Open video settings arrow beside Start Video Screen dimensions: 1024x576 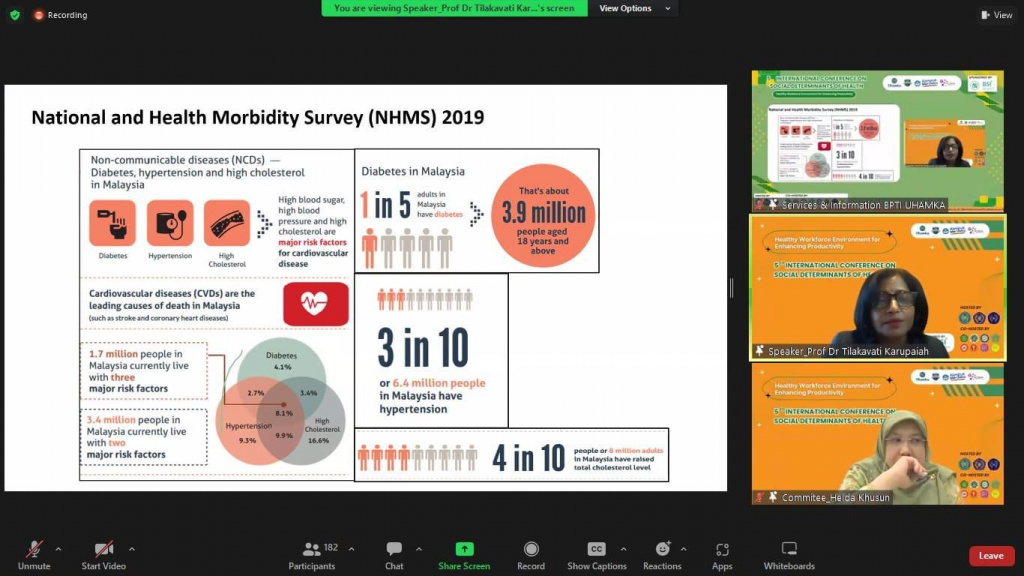(x=131, y=549)
